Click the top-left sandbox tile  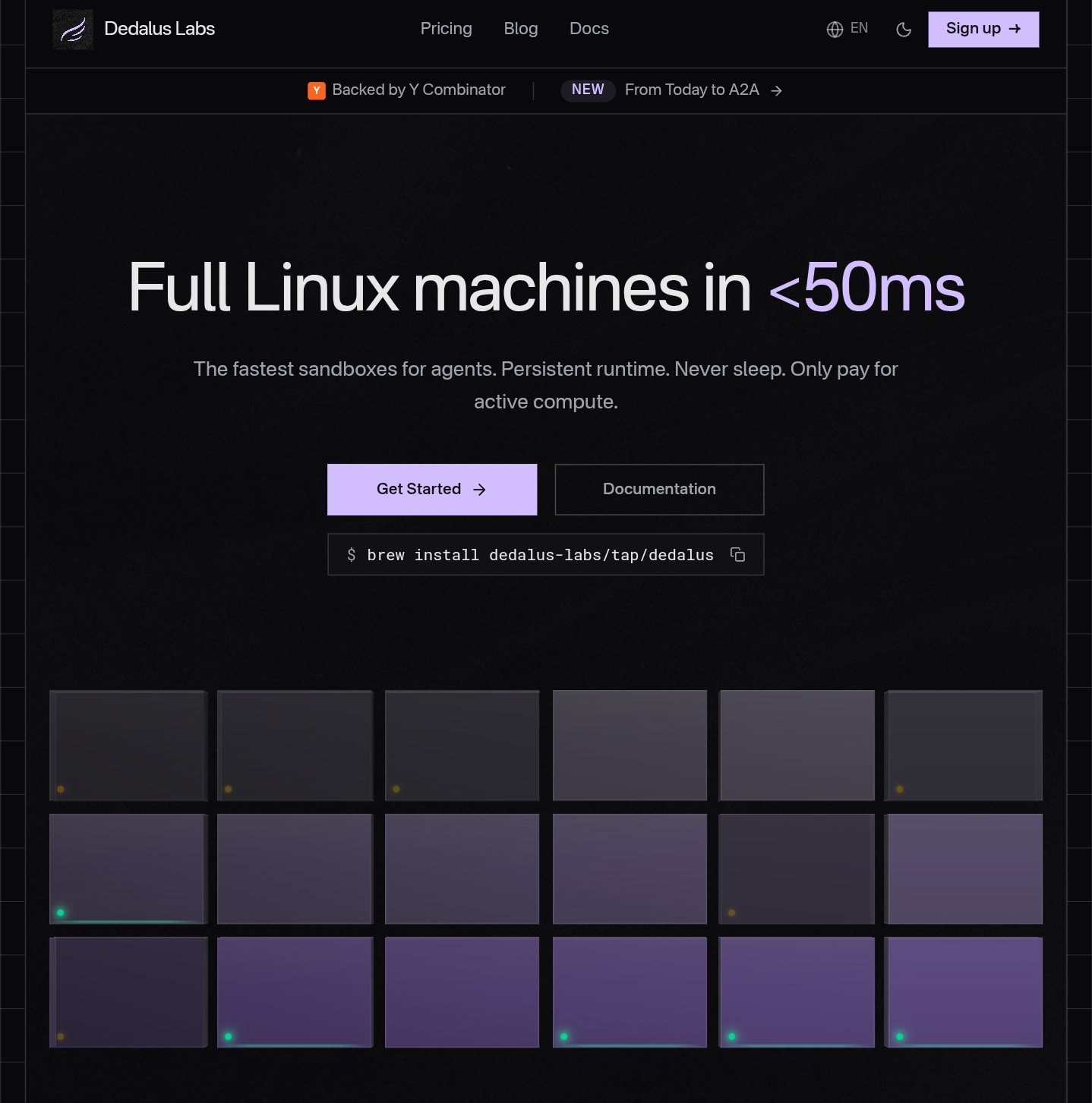pos(128,745)
